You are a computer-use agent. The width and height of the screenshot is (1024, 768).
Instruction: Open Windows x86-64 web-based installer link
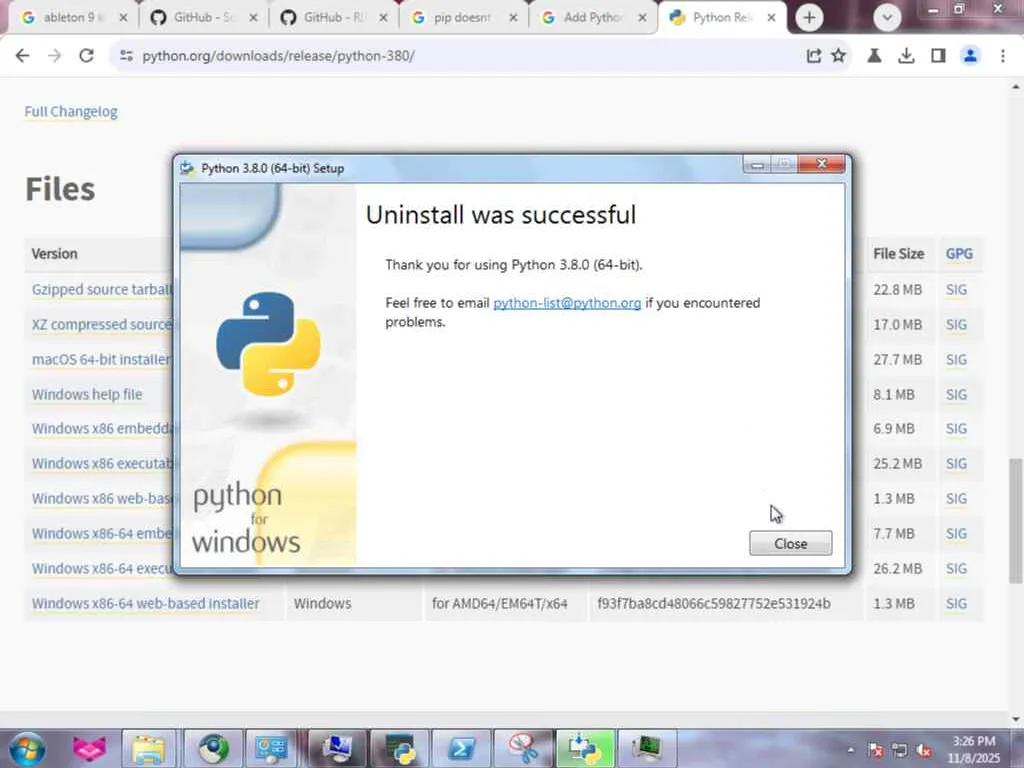146,603
